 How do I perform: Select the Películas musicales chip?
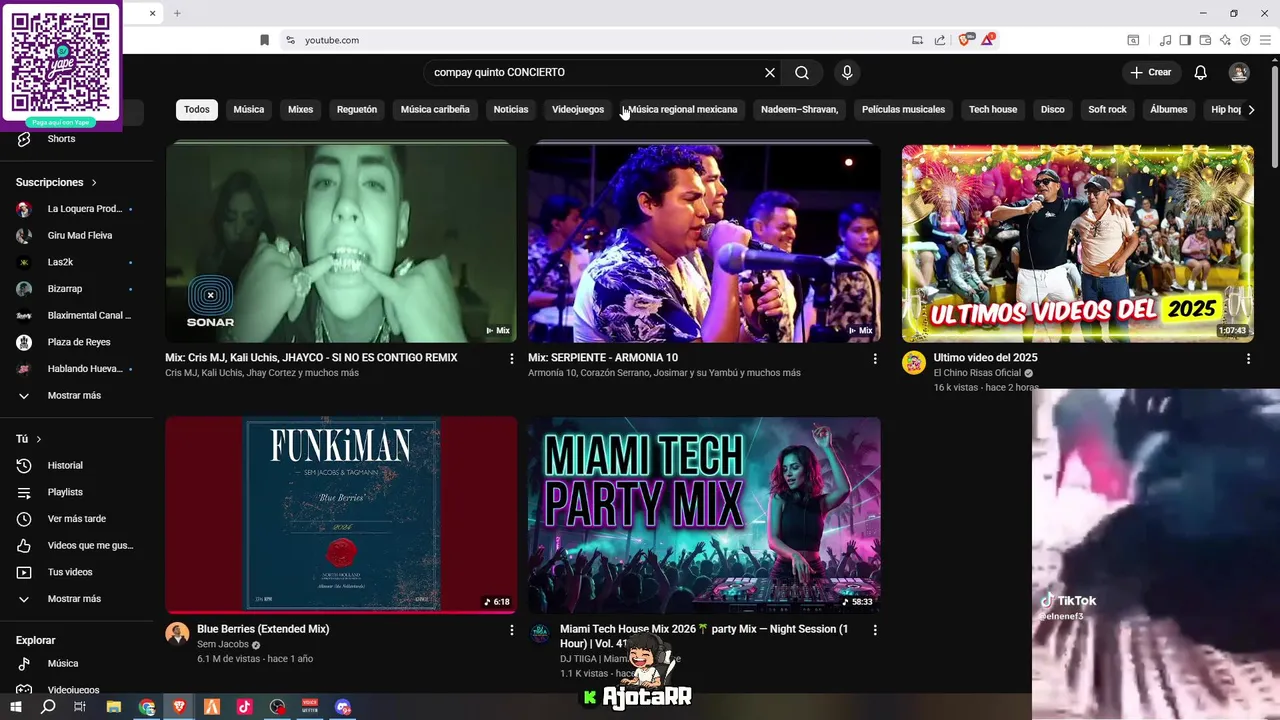tap(903, 110)
